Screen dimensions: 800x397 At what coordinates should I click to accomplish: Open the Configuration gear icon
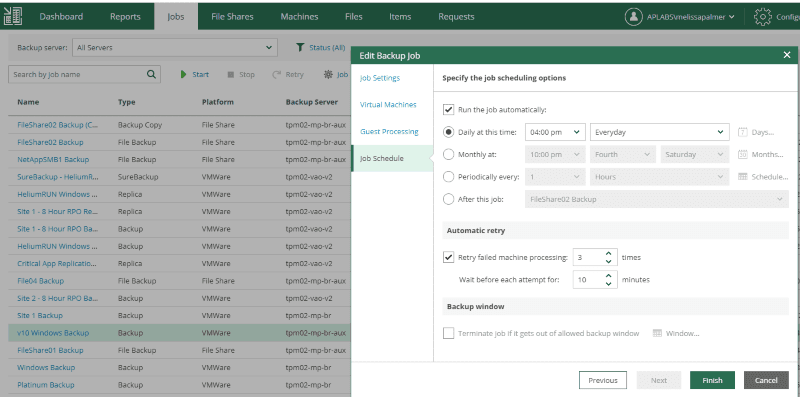[x=763, y=16]
